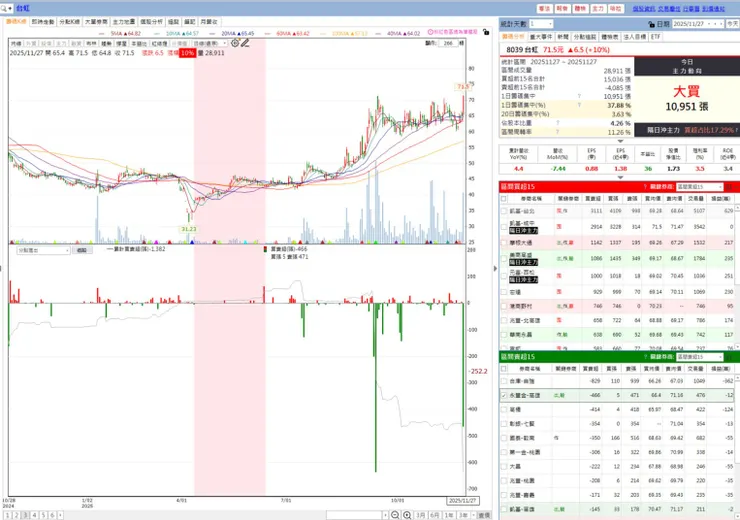Open the 重大事件 tab in right panel

[x=541, y=37]
